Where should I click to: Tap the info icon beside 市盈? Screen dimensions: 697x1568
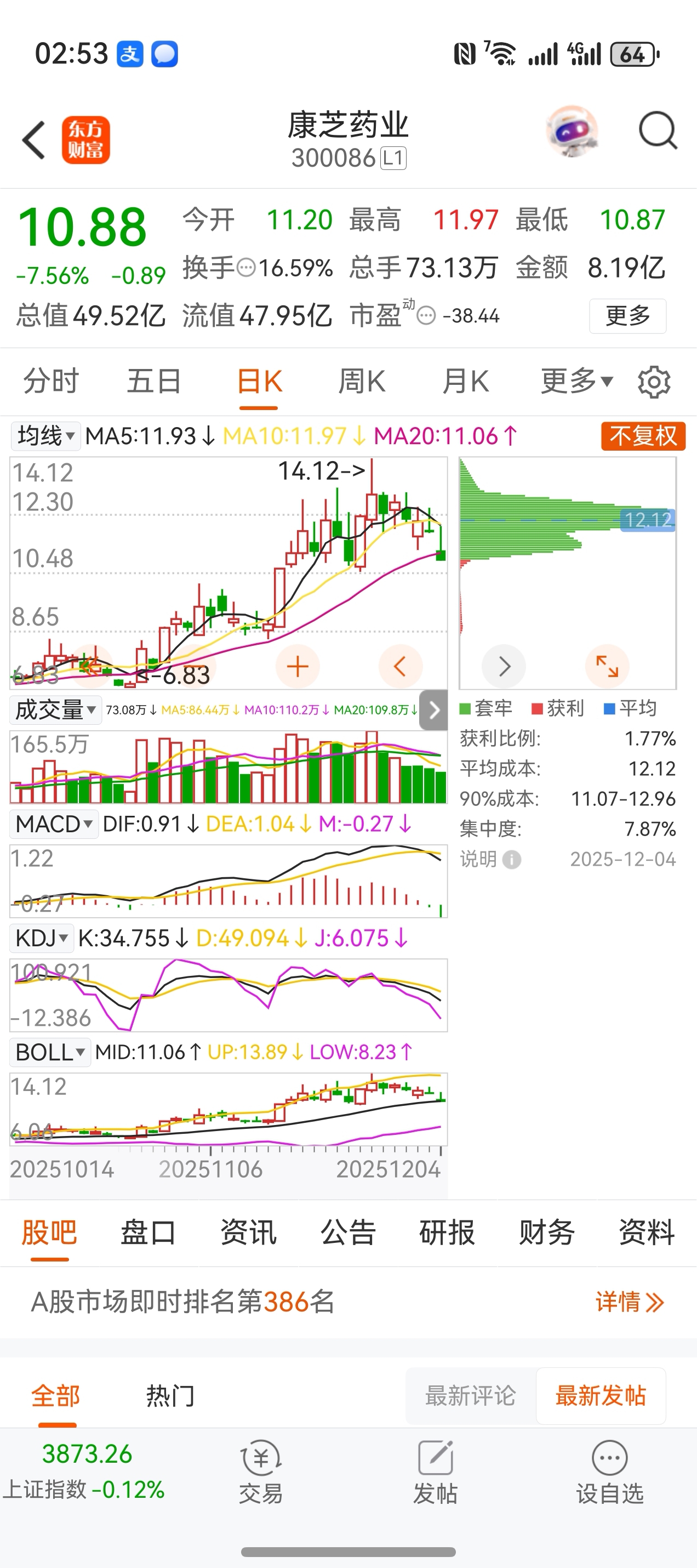point(426,316)
